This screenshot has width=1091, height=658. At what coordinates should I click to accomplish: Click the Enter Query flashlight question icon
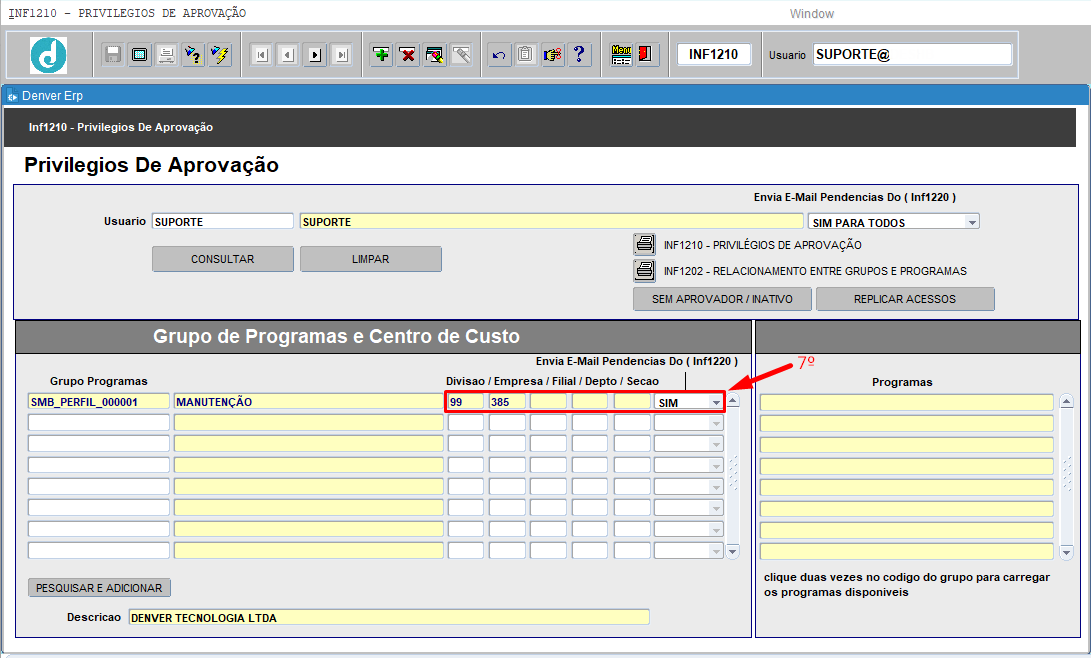coord(193,54)
